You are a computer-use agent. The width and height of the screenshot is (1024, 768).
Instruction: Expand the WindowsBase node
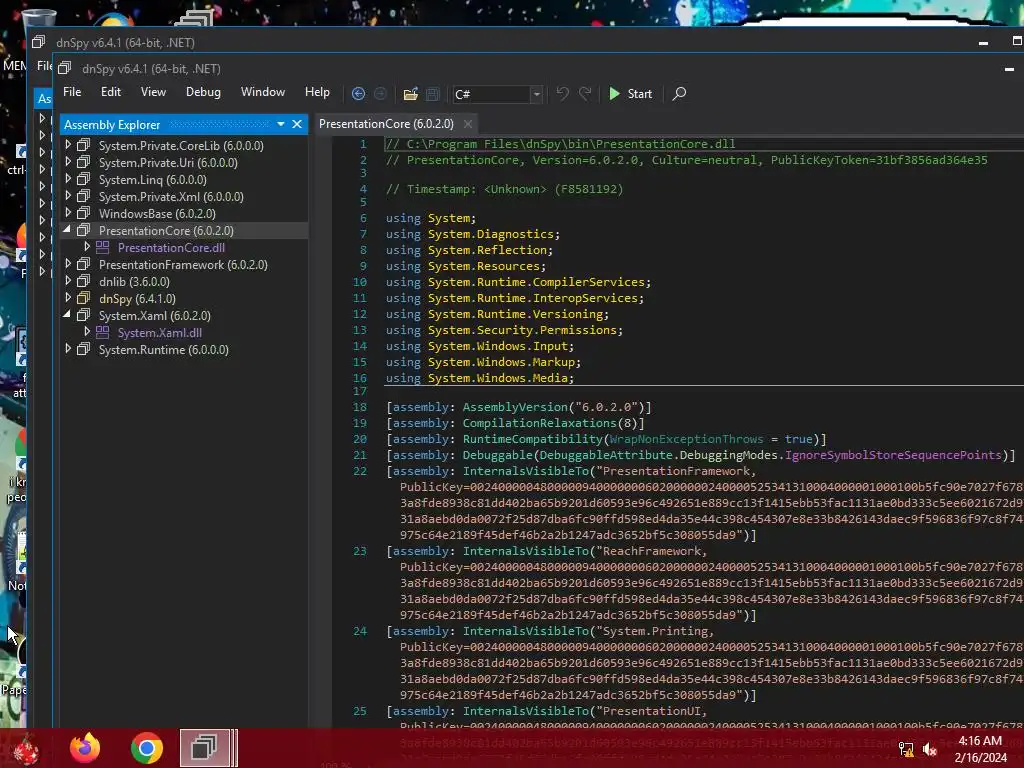[68, 213]
